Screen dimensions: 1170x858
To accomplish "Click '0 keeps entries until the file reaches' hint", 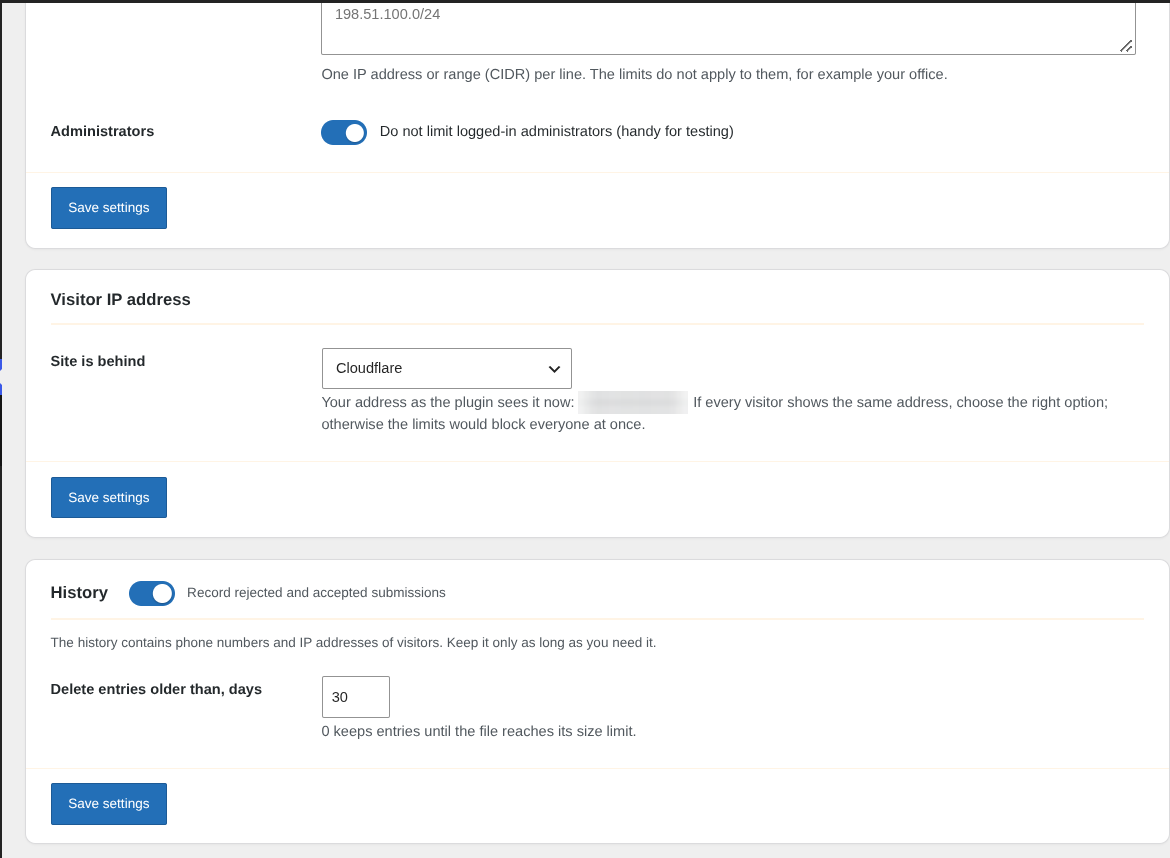I will point(479,731).
